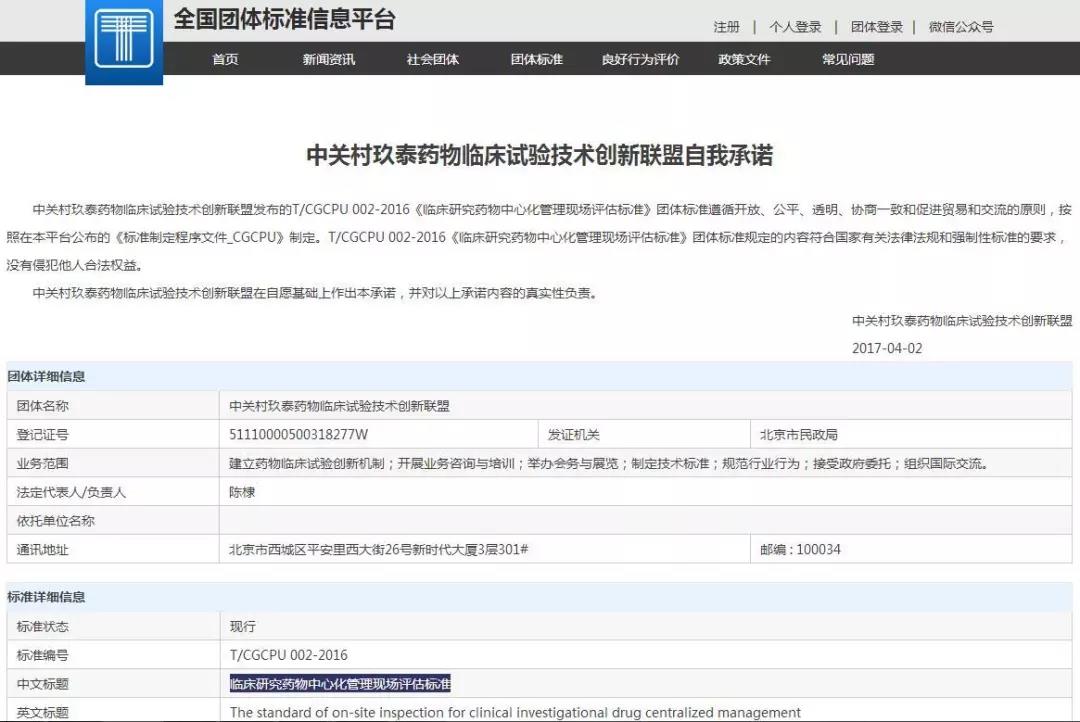Click the signature line above the date
1080x722 pixels.
tap(962, 320)
